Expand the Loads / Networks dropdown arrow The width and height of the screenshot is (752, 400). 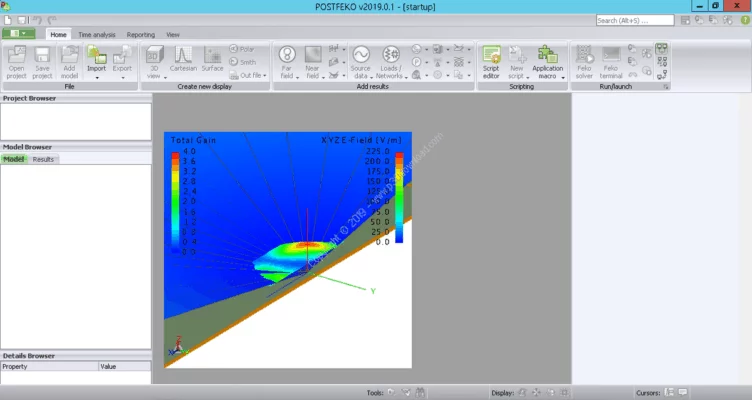(x=406, y=78)
